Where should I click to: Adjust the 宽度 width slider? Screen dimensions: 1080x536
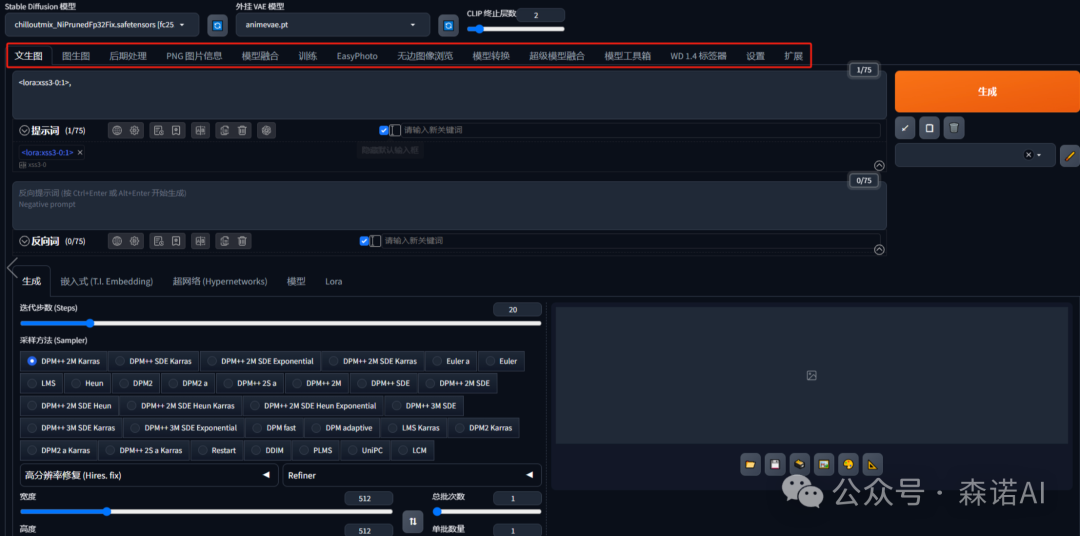pyautogui.click(x=206, y=512)
